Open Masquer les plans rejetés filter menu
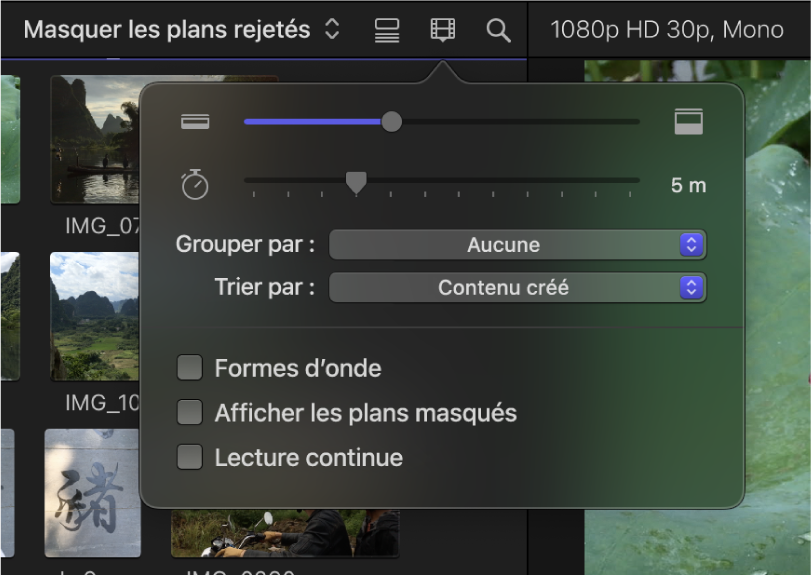811x575 pixels. tap(182, 30)
